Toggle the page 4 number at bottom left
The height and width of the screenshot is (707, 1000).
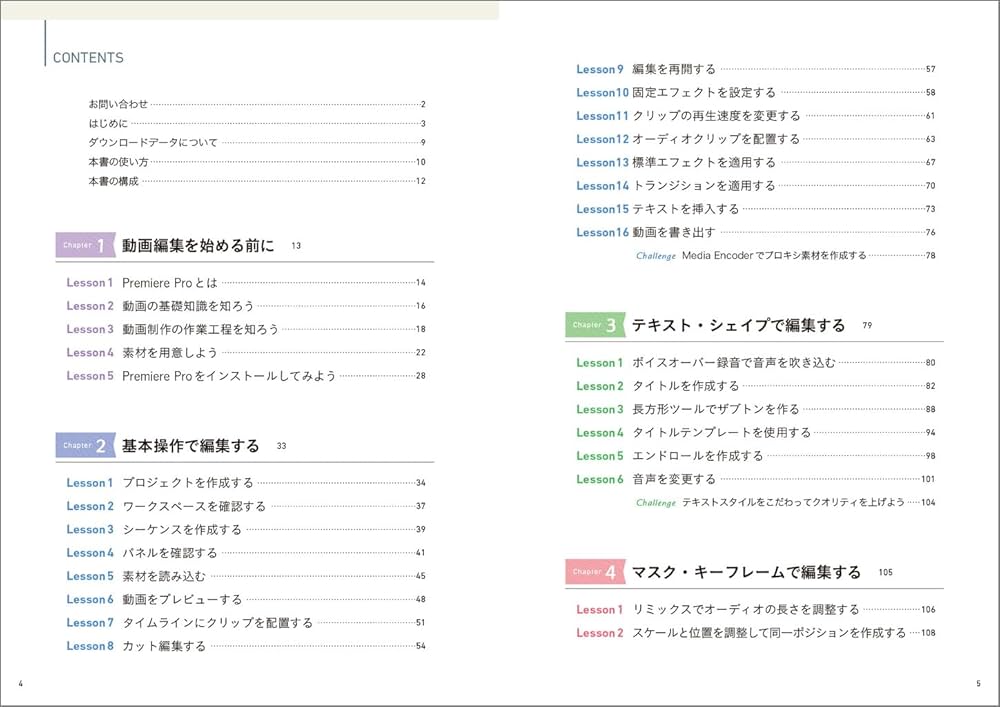(x=22, y=685)
